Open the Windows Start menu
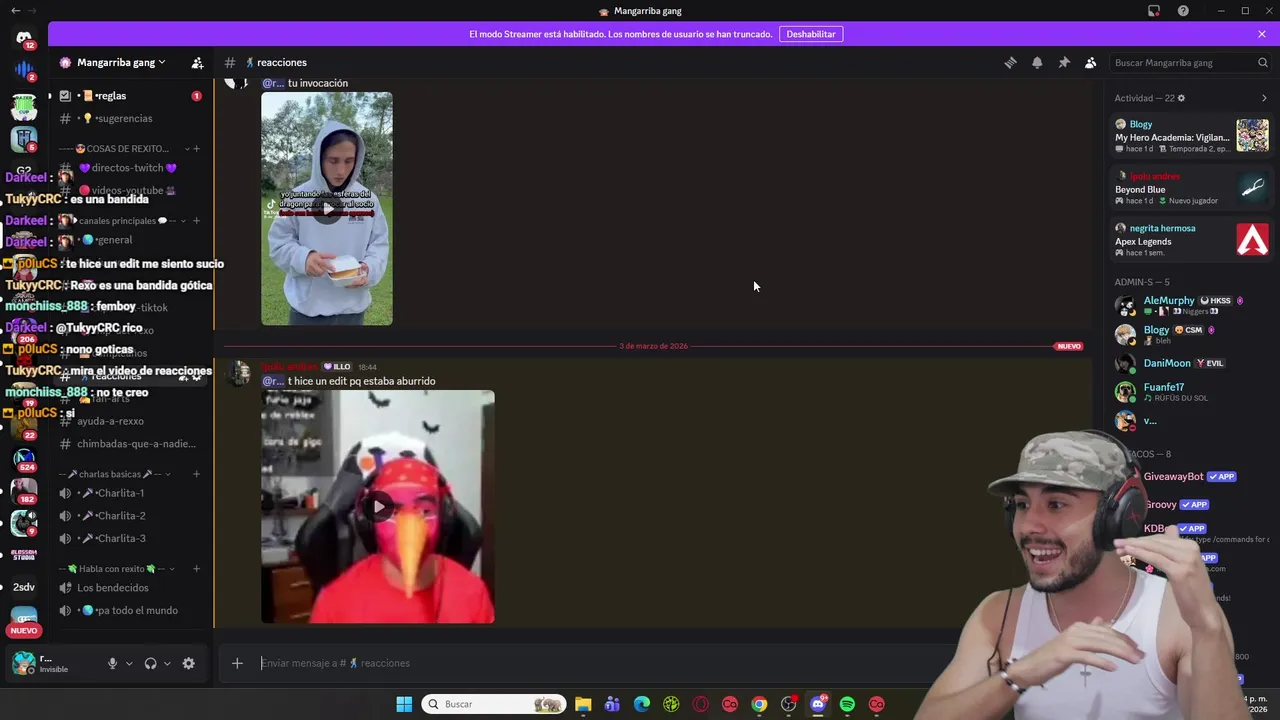Viewport: 1280px width, 720px height. pos(404,704)
